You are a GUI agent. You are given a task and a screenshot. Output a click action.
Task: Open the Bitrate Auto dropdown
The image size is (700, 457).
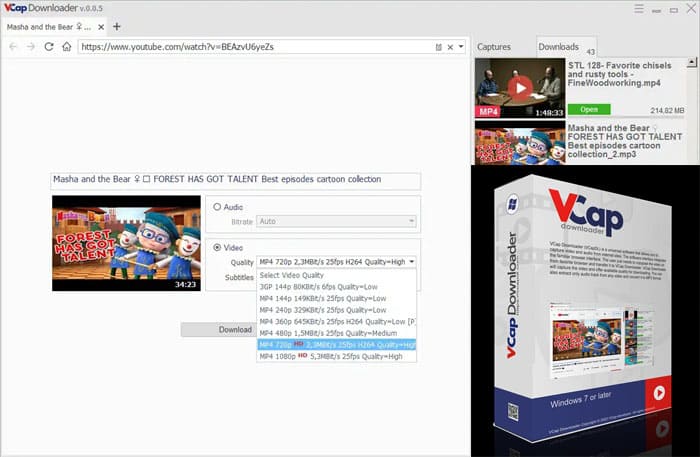coord(336,221)
